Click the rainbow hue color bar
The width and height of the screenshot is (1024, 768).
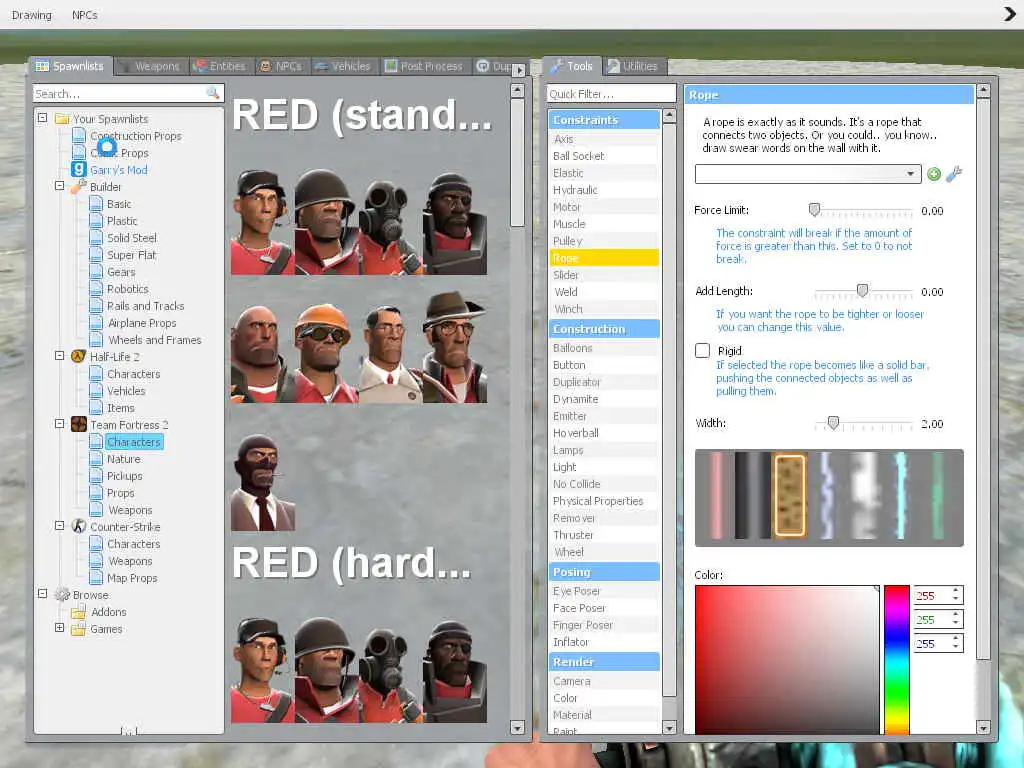tap(897, 660)
